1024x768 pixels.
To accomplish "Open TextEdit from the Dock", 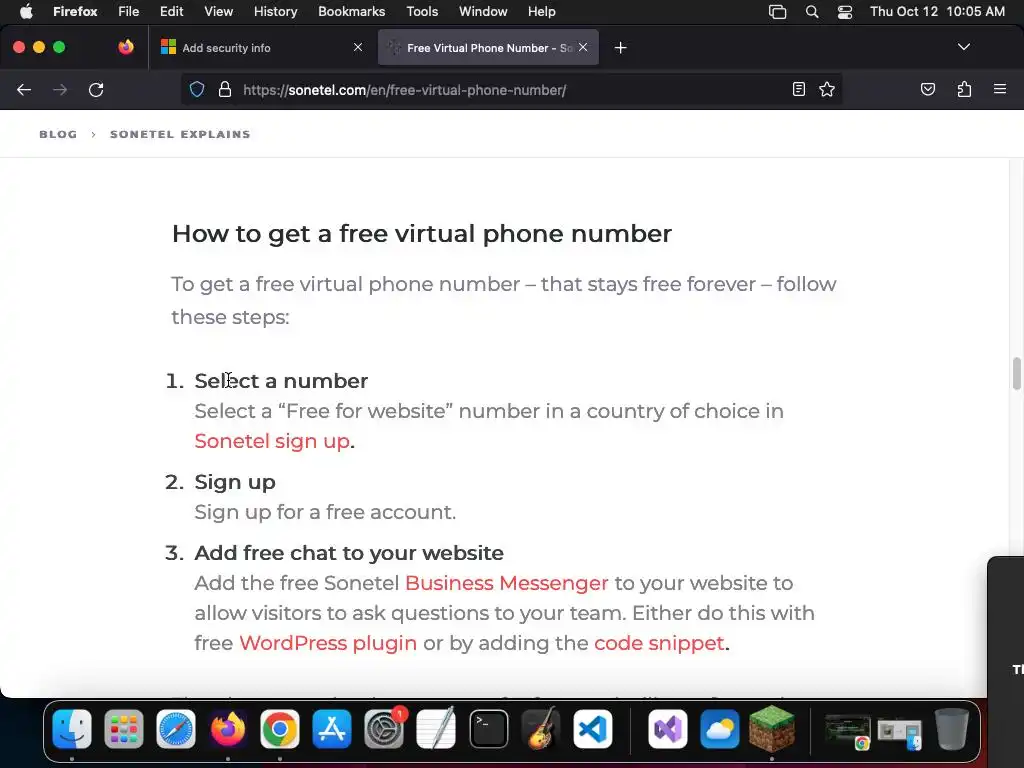I will pos(436,729).
